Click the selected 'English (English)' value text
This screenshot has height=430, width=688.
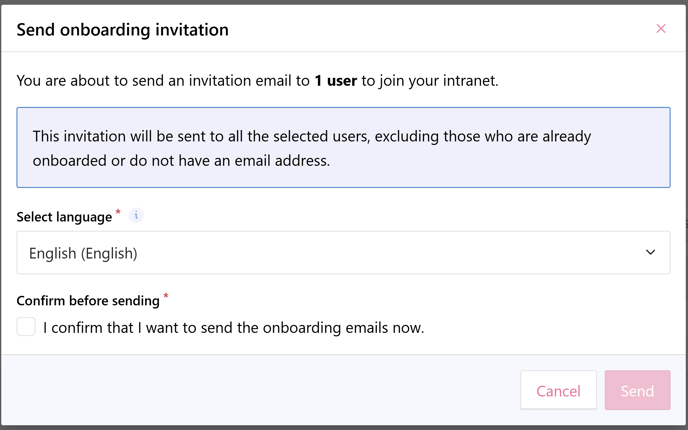[83, 253]
